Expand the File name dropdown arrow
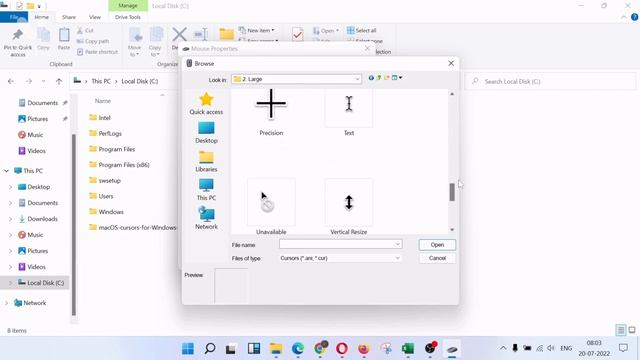Viewport: 640px width, 360px height. pyautogui.click(x=398, y=244)
